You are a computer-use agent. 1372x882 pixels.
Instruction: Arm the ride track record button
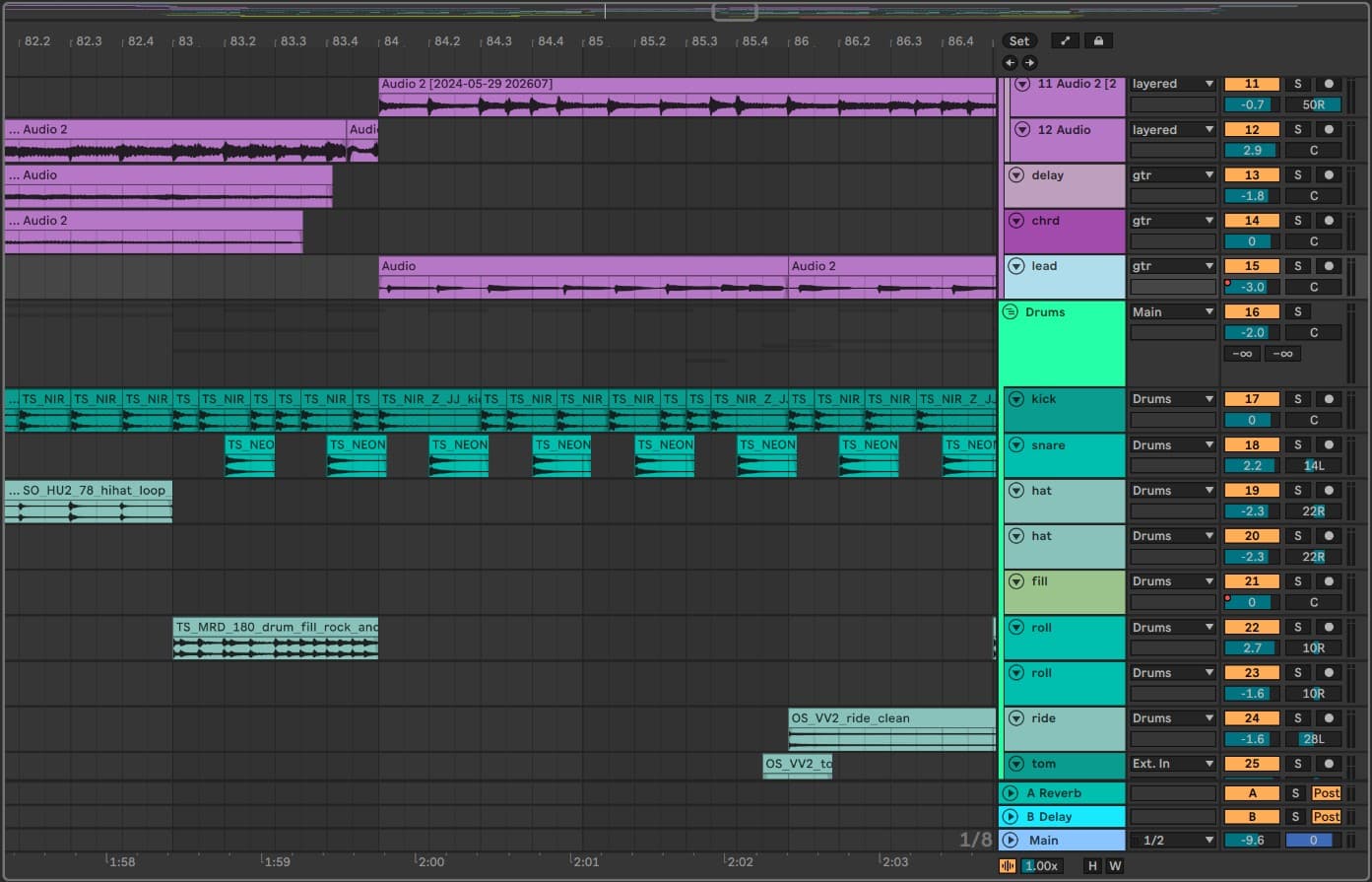click(x=1329, y=717)
